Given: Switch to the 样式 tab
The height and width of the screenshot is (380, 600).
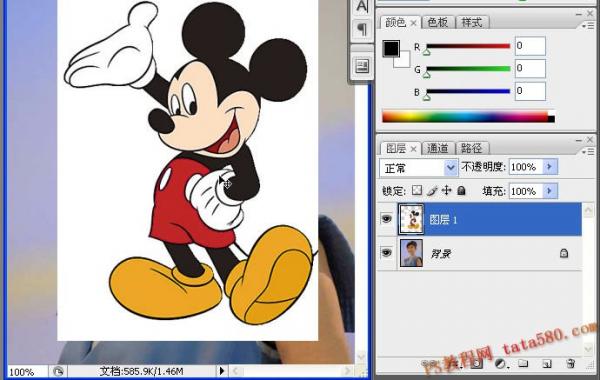Looking at the screenshot, I should pyautogui.click(x=472, y=23).
